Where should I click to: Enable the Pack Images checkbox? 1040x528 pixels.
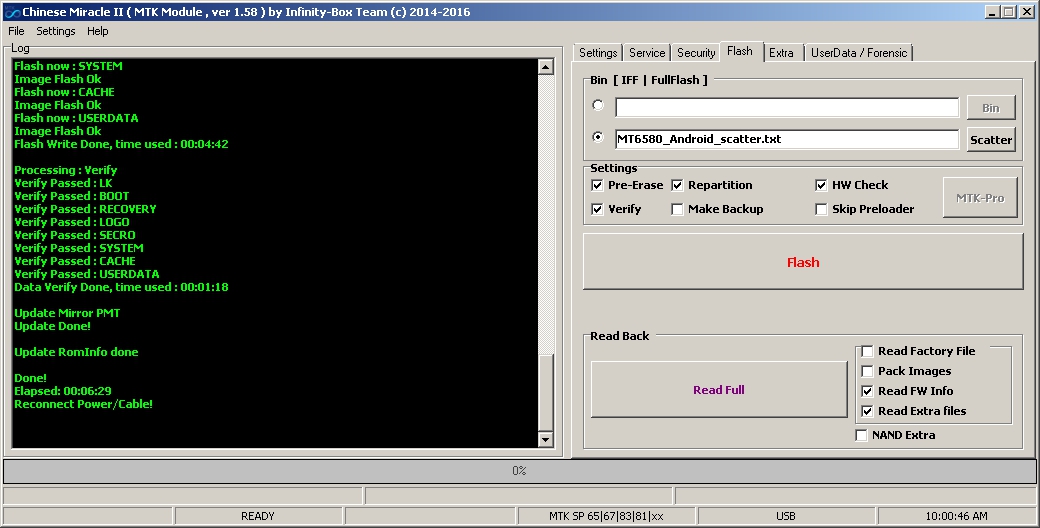(867, 371)
